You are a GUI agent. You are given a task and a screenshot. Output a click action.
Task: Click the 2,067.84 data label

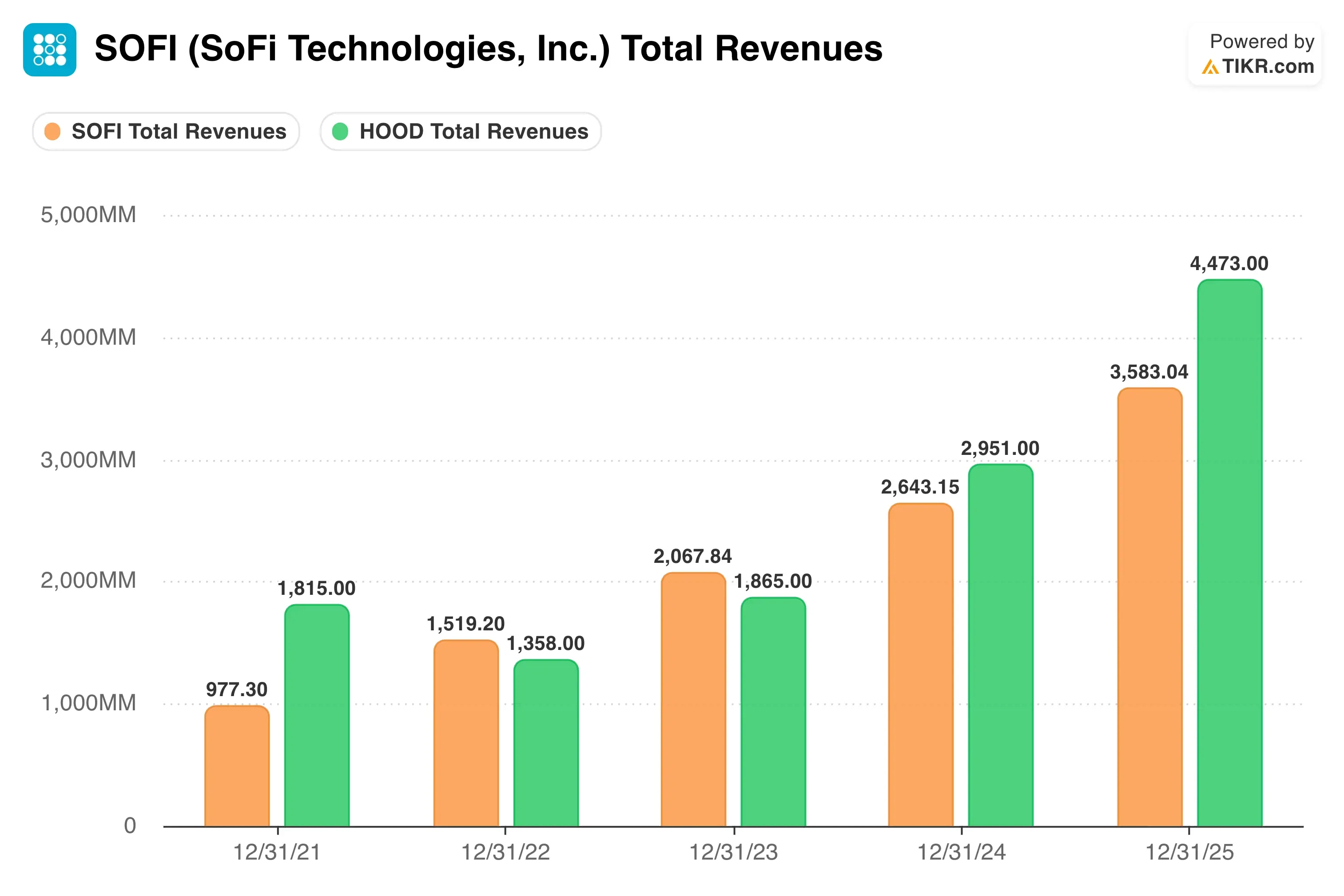pyautogui.click(x=693, y=556)
